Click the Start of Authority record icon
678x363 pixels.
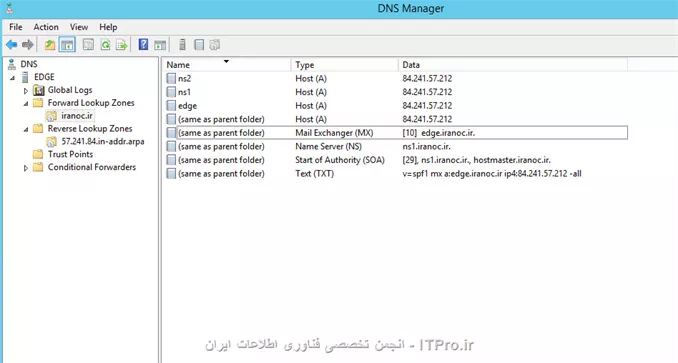click(x=171, y=160)
